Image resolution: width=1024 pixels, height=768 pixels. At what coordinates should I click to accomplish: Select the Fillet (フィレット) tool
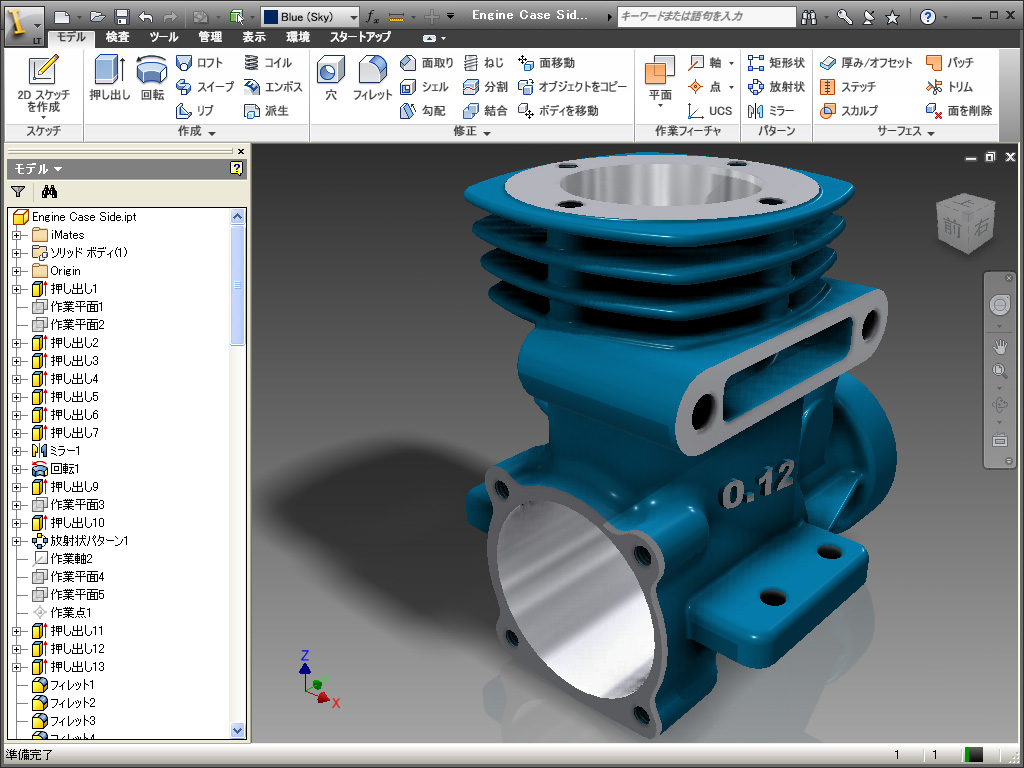tap(372, 80)
